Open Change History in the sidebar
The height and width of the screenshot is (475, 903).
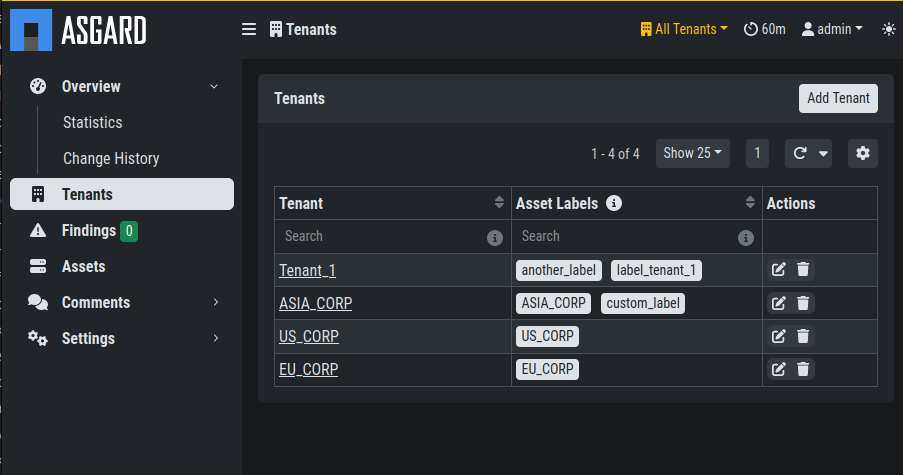click(111, 158)
